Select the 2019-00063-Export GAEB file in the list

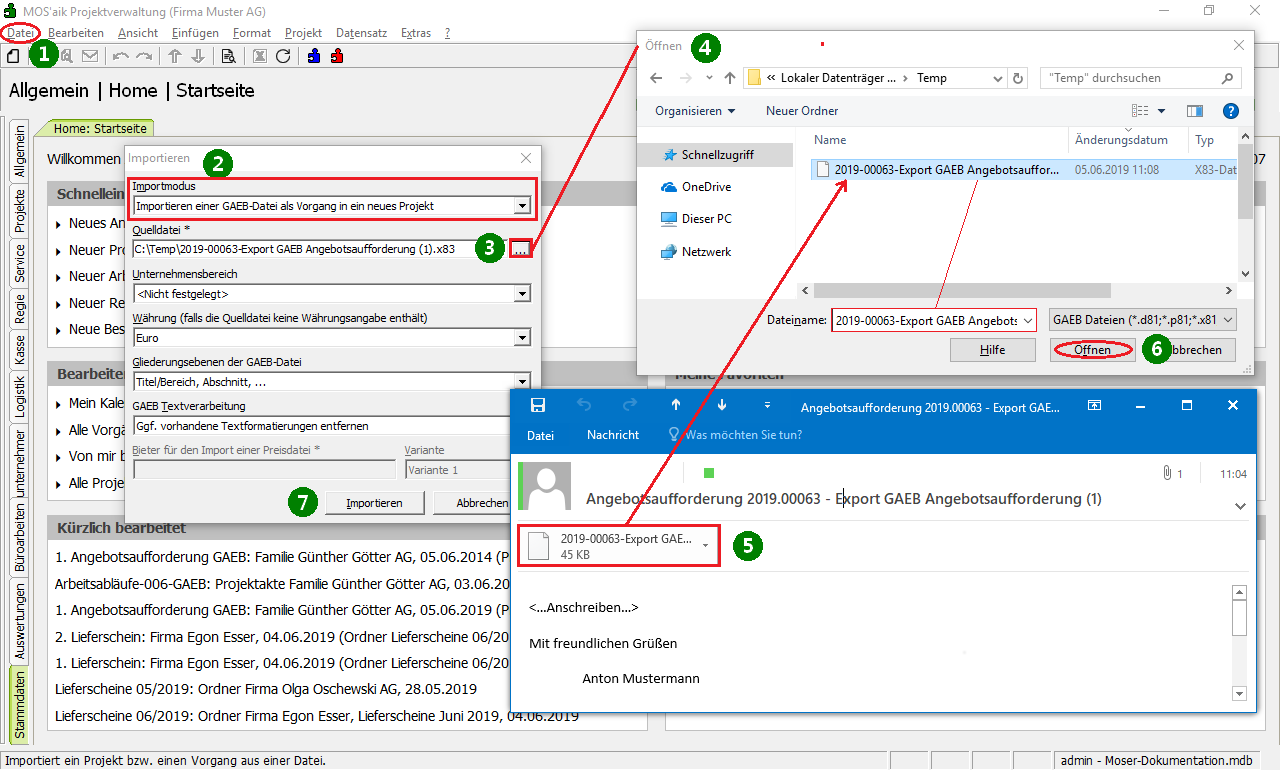pyautogui.click(x=945, y=170)
